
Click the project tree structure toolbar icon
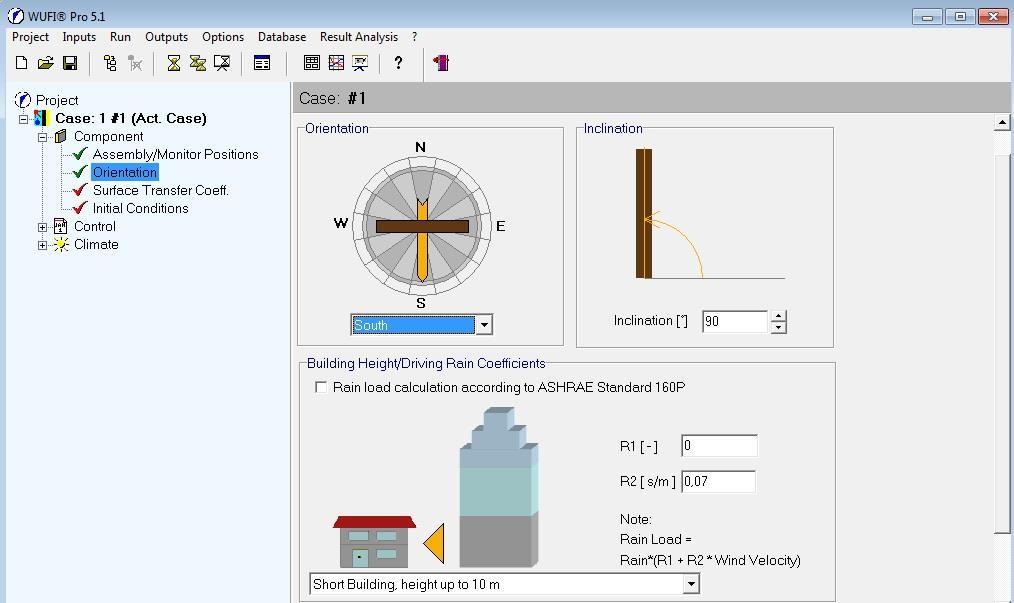tap(110, 63)
